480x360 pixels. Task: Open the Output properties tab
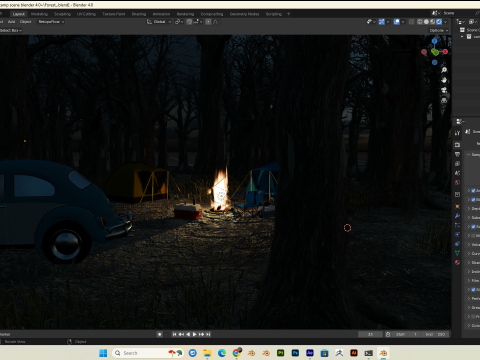pos(457,154)
